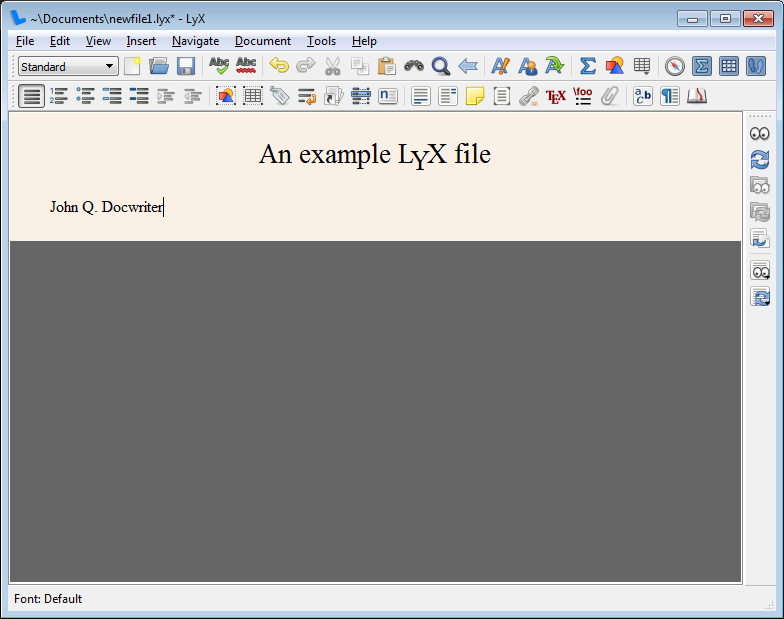Viewport: 784px width, 619px height.
Task: Insert table float icon
Action: (253, 96)
